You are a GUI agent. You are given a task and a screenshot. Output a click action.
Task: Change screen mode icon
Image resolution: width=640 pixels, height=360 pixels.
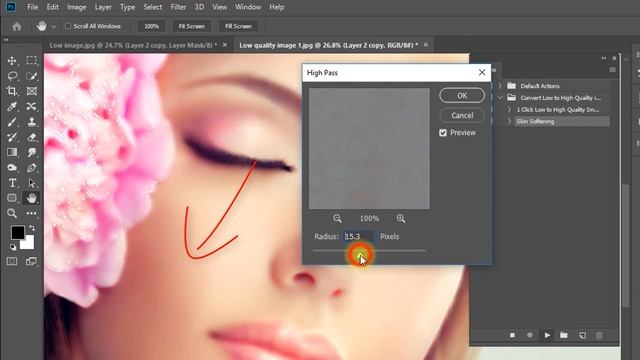click(x=31, y=261)
